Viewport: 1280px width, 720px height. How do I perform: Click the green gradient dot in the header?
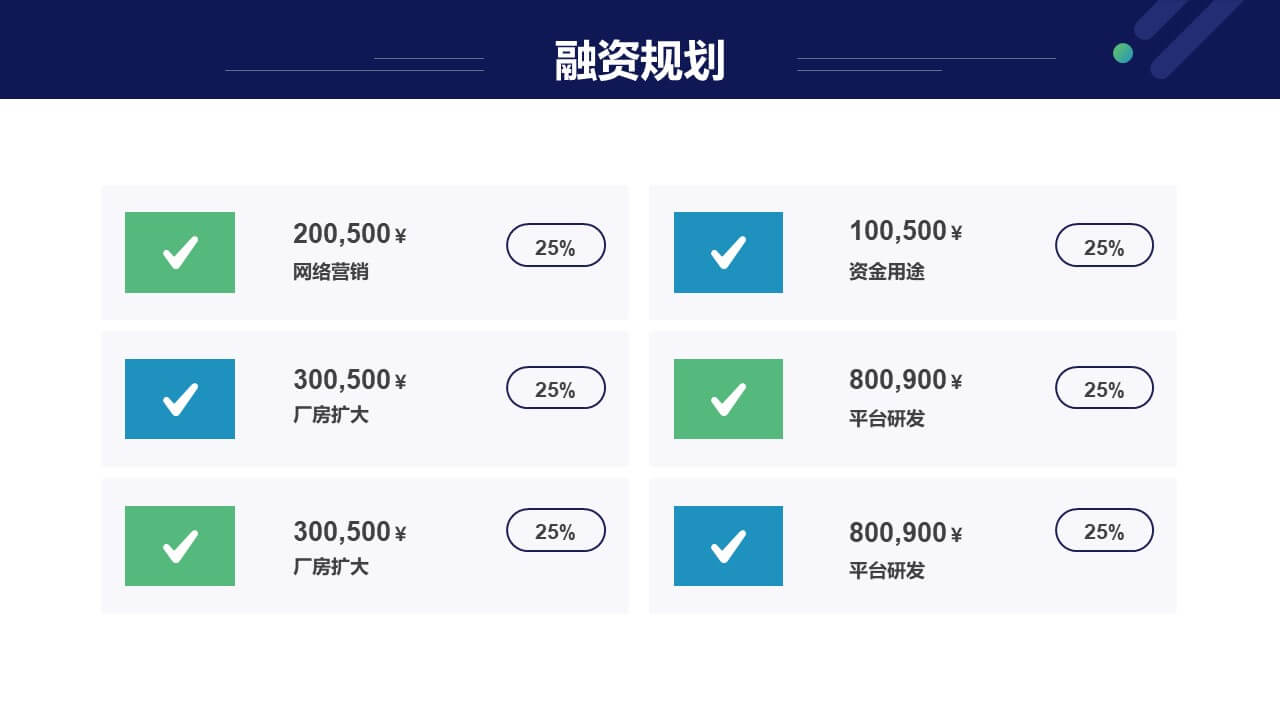pyautogui.click(x=1123, y=53)
